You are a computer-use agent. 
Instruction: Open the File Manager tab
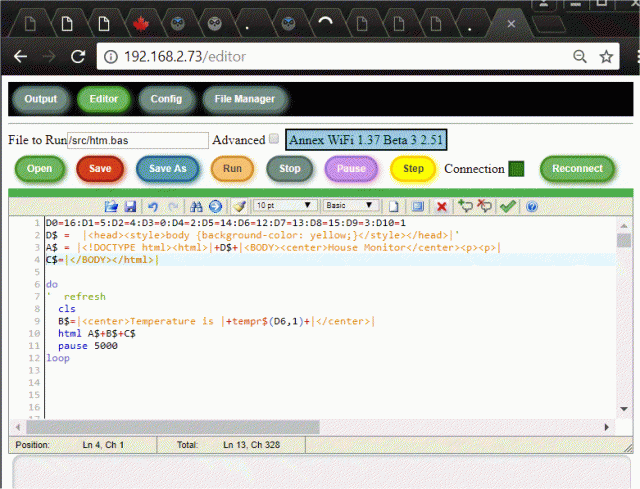245,99
